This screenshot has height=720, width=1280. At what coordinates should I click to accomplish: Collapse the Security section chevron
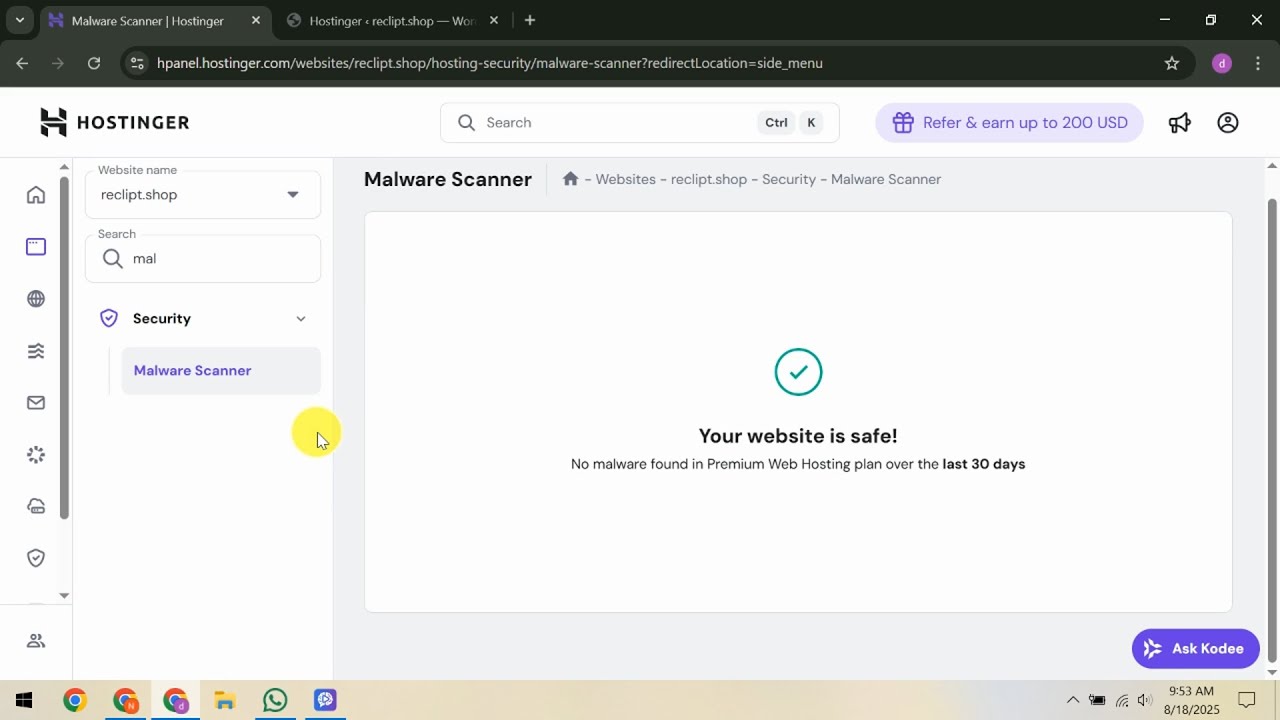(301, 319)
